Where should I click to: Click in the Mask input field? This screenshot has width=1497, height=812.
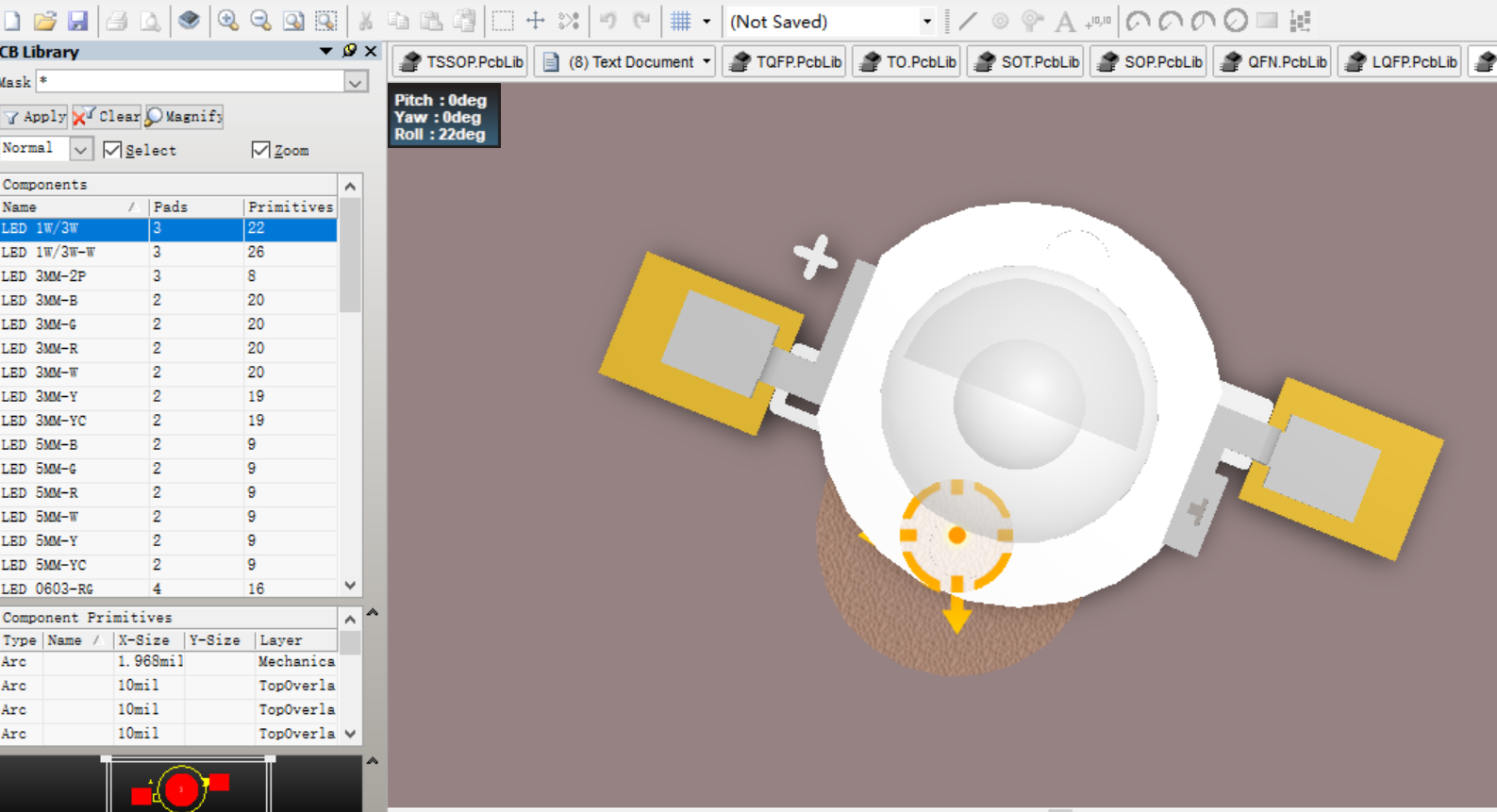[191, 82]
